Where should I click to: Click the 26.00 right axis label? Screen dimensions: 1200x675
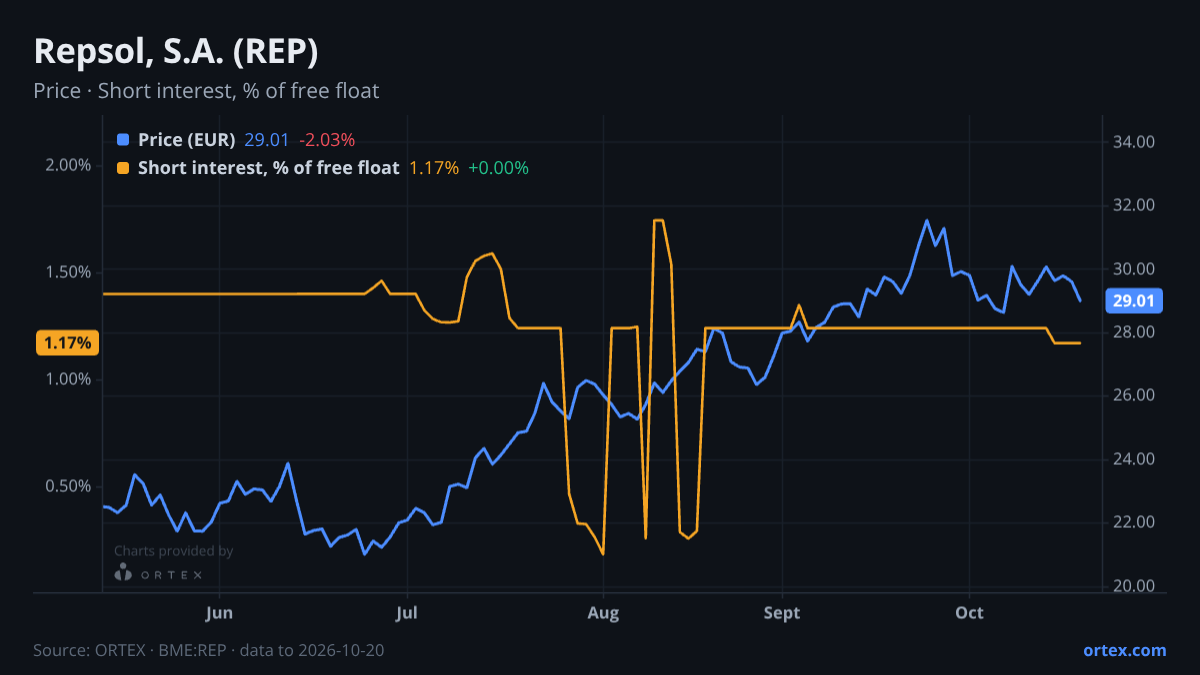[1134, 395]
